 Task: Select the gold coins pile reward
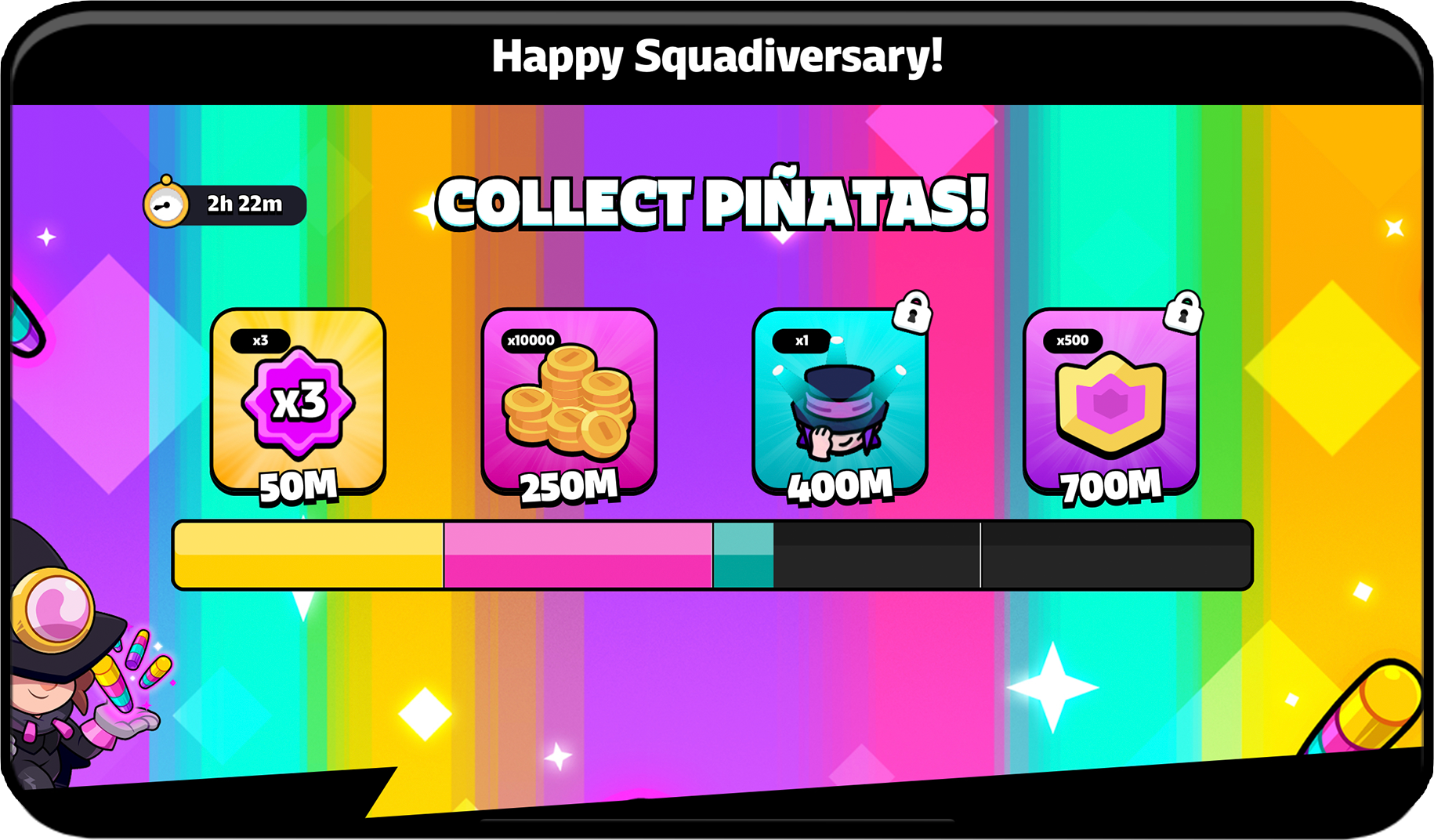point(569,401)
